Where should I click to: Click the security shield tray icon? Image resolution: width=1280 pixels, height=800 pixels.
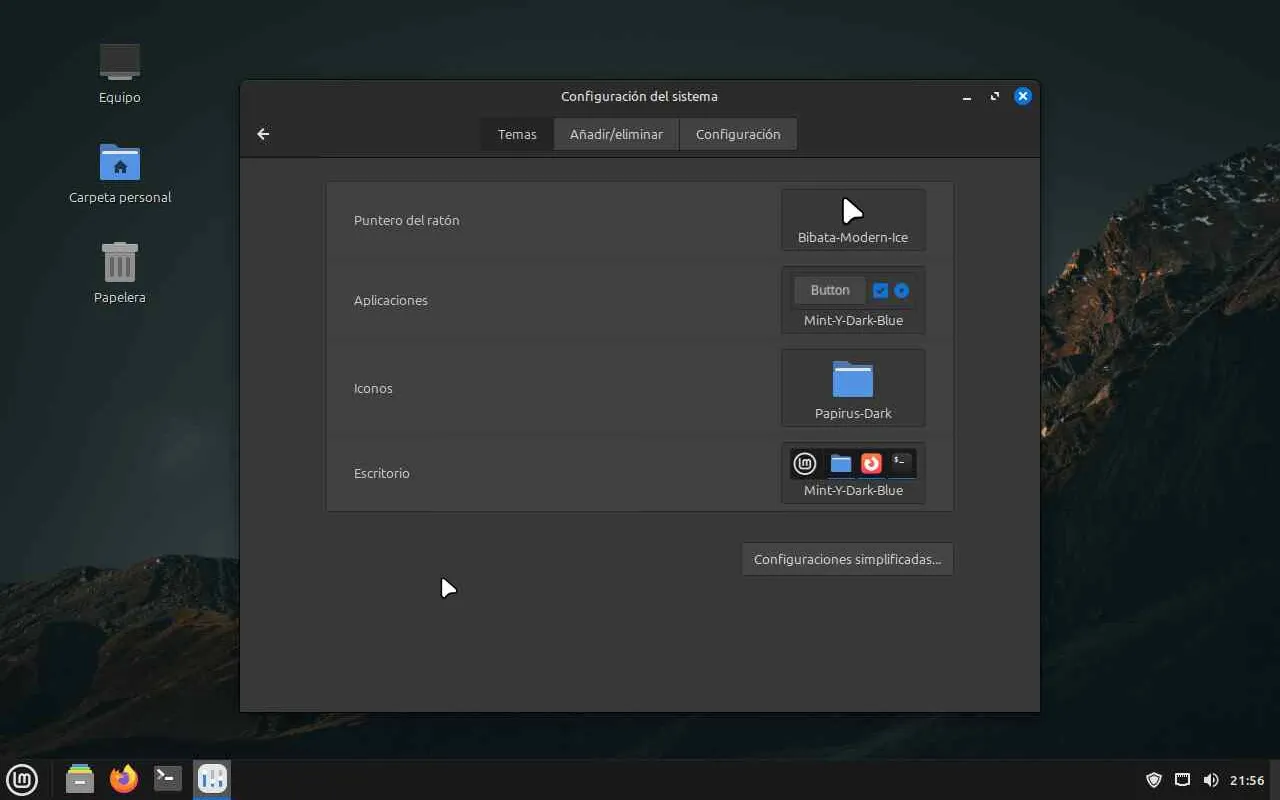[1154, 780]
